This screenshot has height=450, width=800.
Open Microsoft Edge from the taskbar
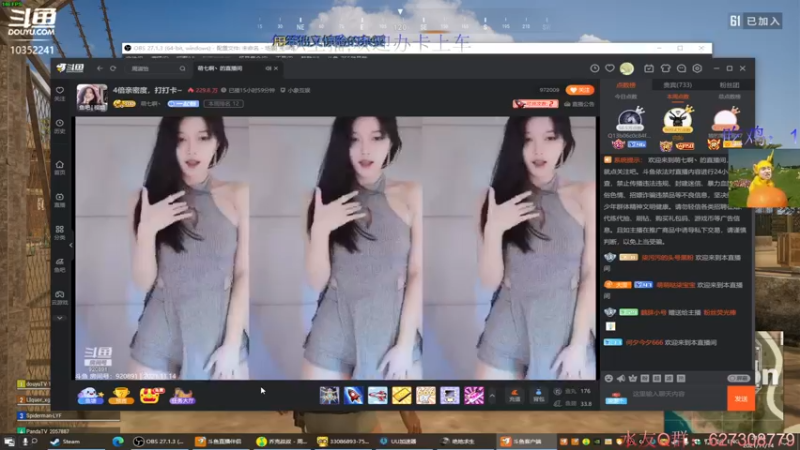pyautogui.click(x=118, y=442)
